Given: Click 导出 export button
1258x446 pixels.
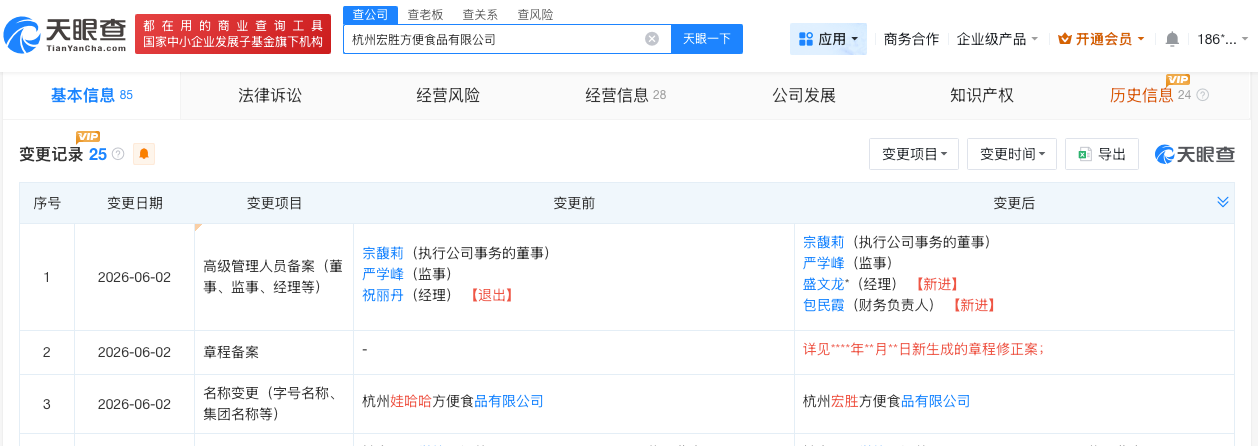Looking at the screenshot, I should tap(1101, 154).
